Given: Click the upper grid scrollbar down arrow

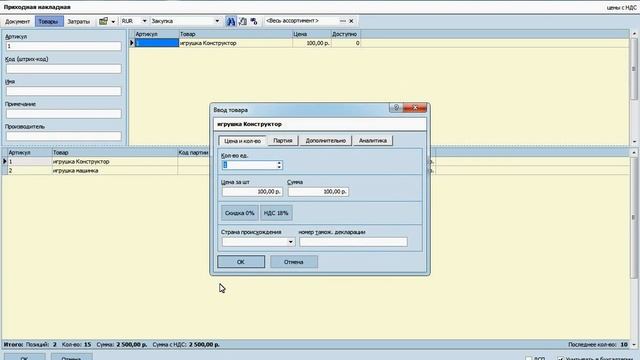Looking at the screenshot, I should pyautogui.click(x=634, y=141).
